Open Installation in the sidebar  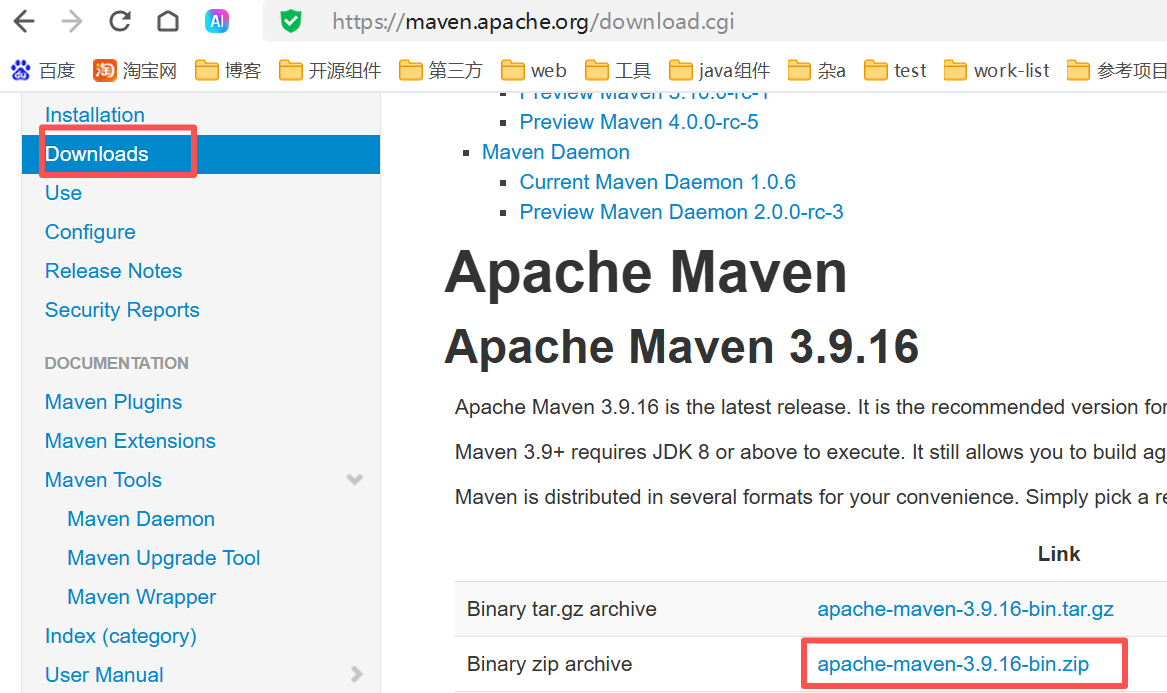pos(95,115)
